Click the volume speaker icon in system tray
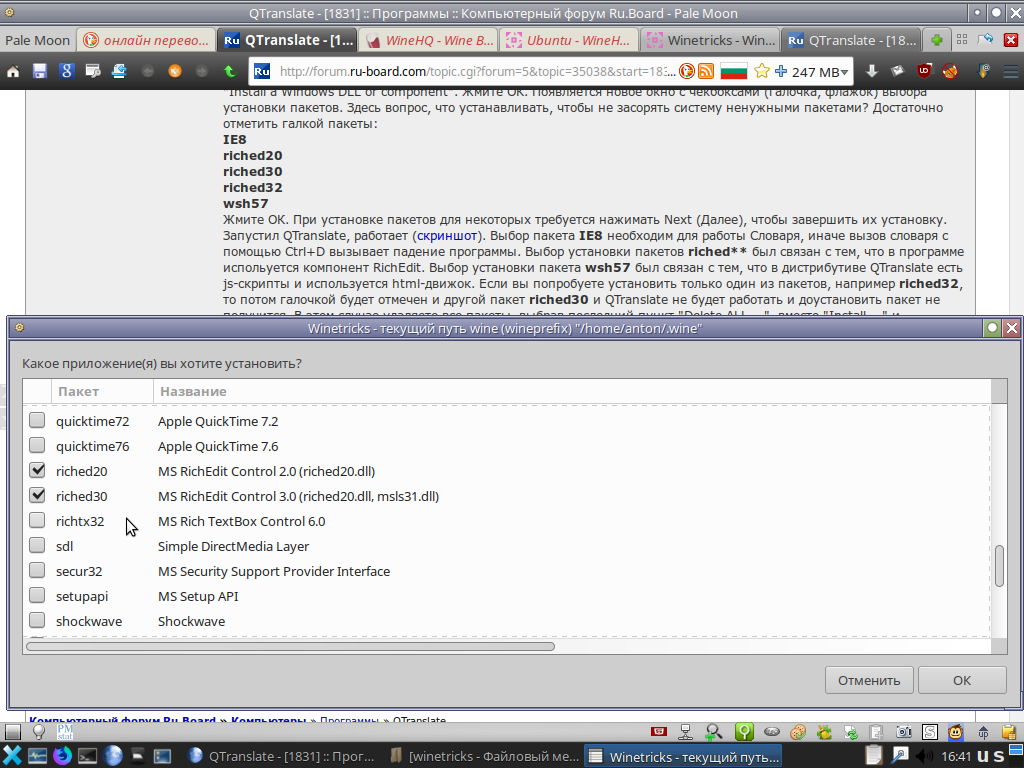The height and width of the screenshot is (768, 1024). 923,756
